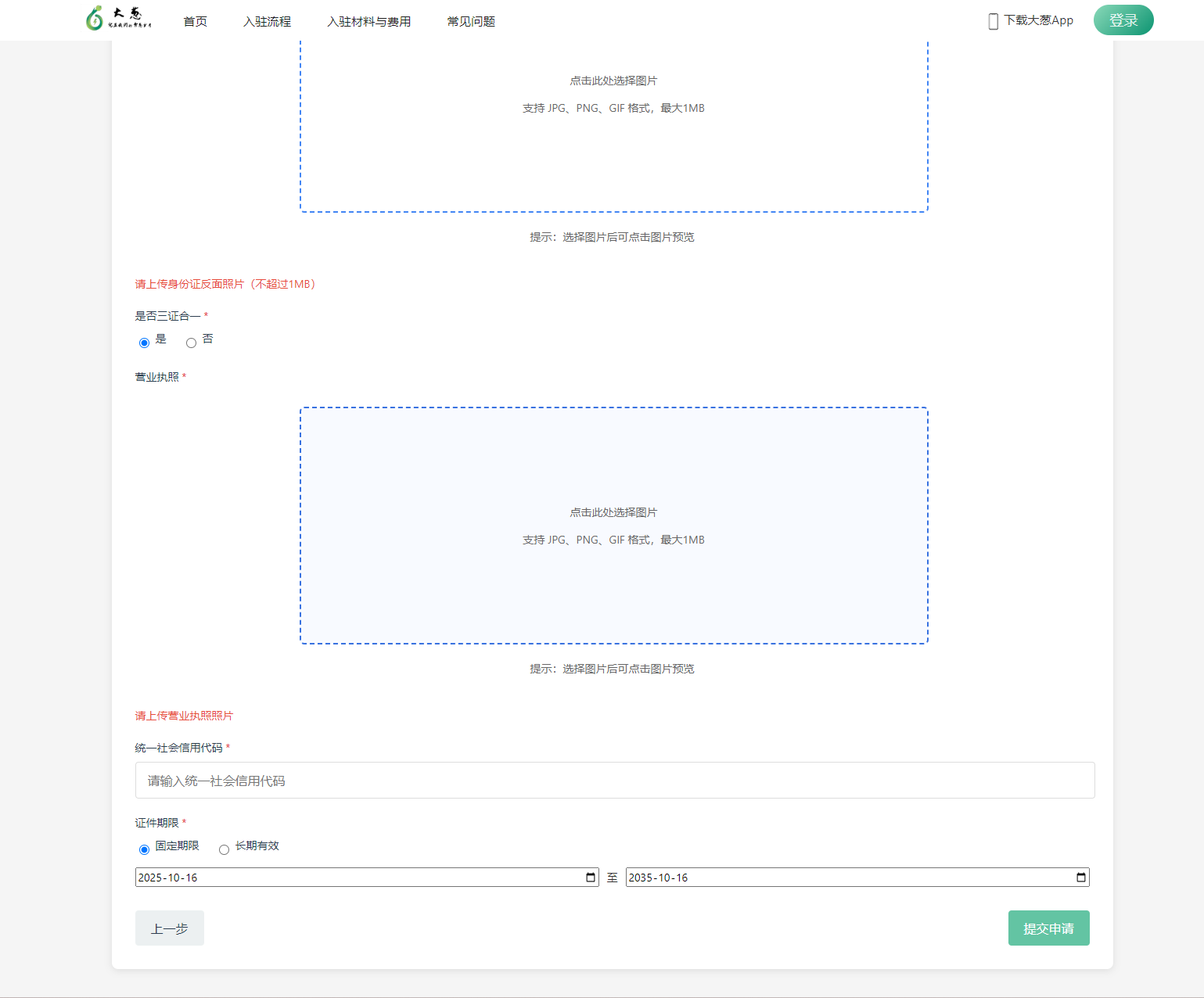This screenshot has height=998, width=1204.
Task: Click ID card back photo upload area
Action: click(613, 125)
